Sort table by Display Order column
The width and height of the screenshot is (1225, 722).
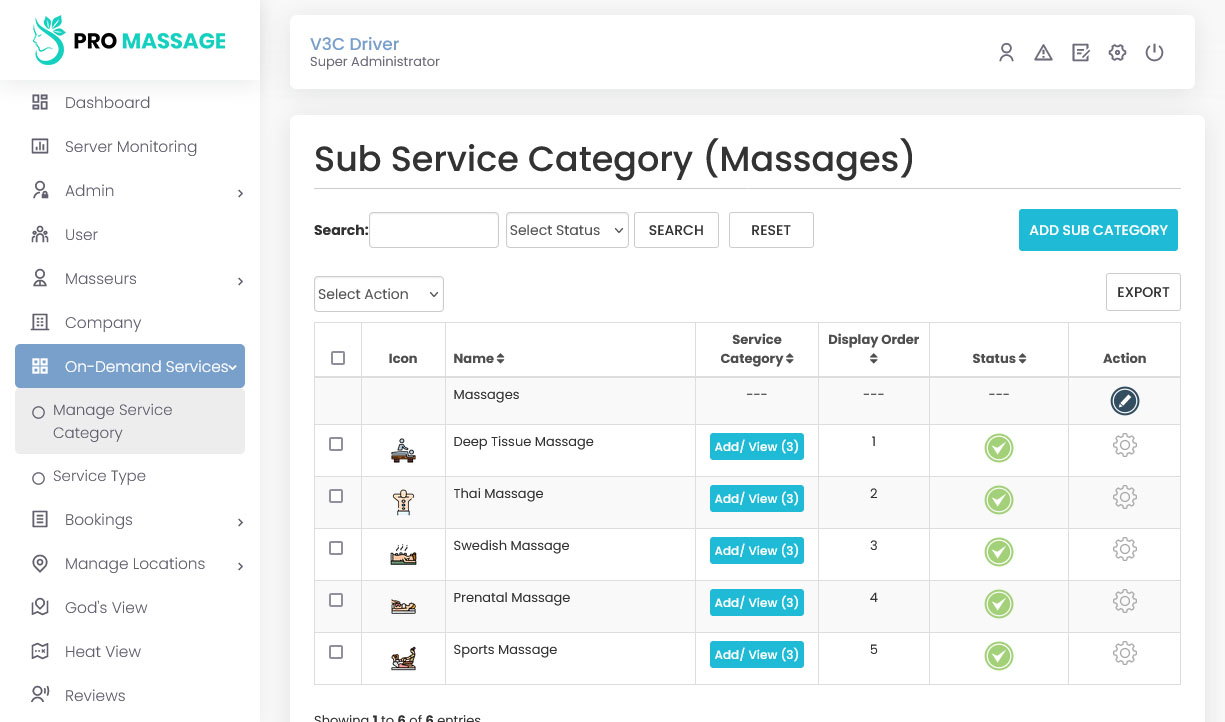873,349
